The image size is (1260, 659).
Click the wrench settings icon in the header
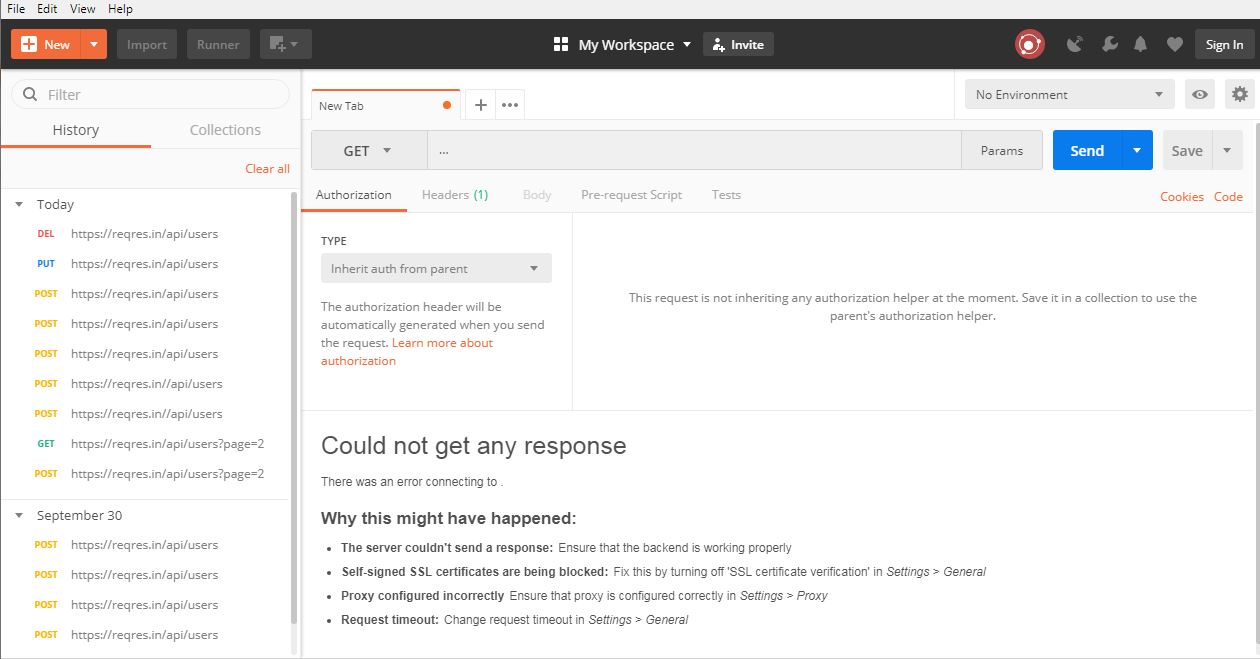pos(1109,44)
